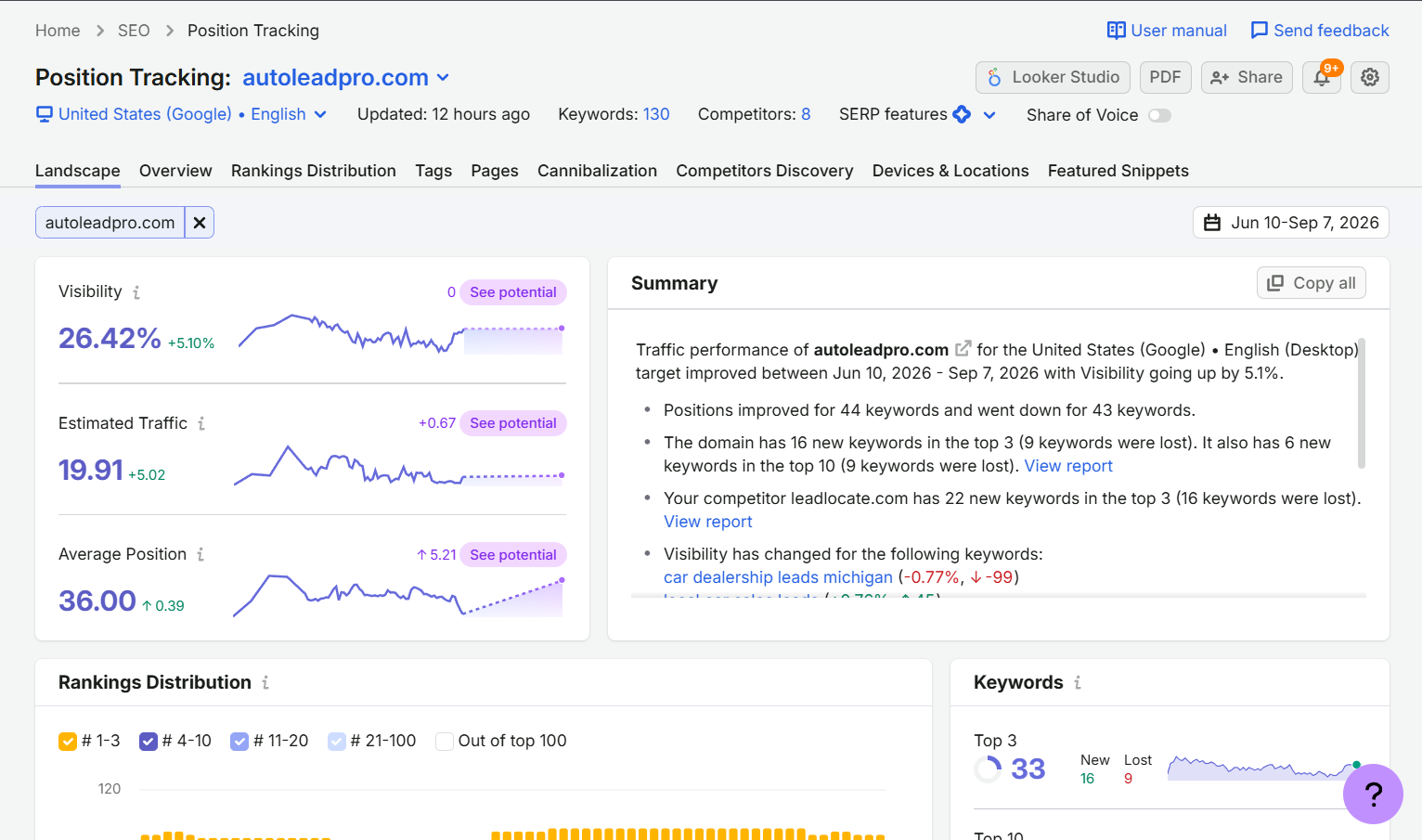1422x840 pixels.
Task: Click the Top 3 keywords trend chart
Action: coord(1264,768)
